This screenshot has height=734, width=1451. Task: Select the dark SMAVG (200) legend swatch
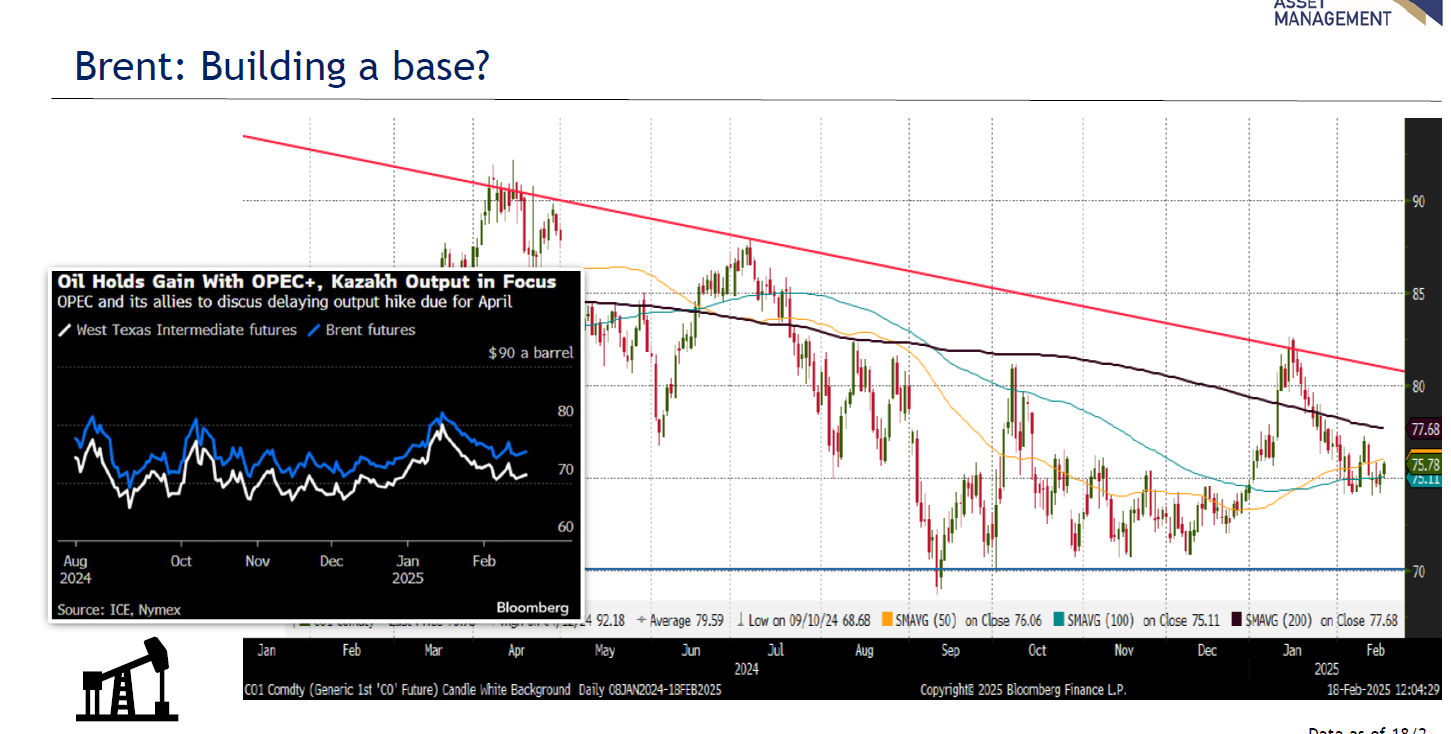point(1237,620)
